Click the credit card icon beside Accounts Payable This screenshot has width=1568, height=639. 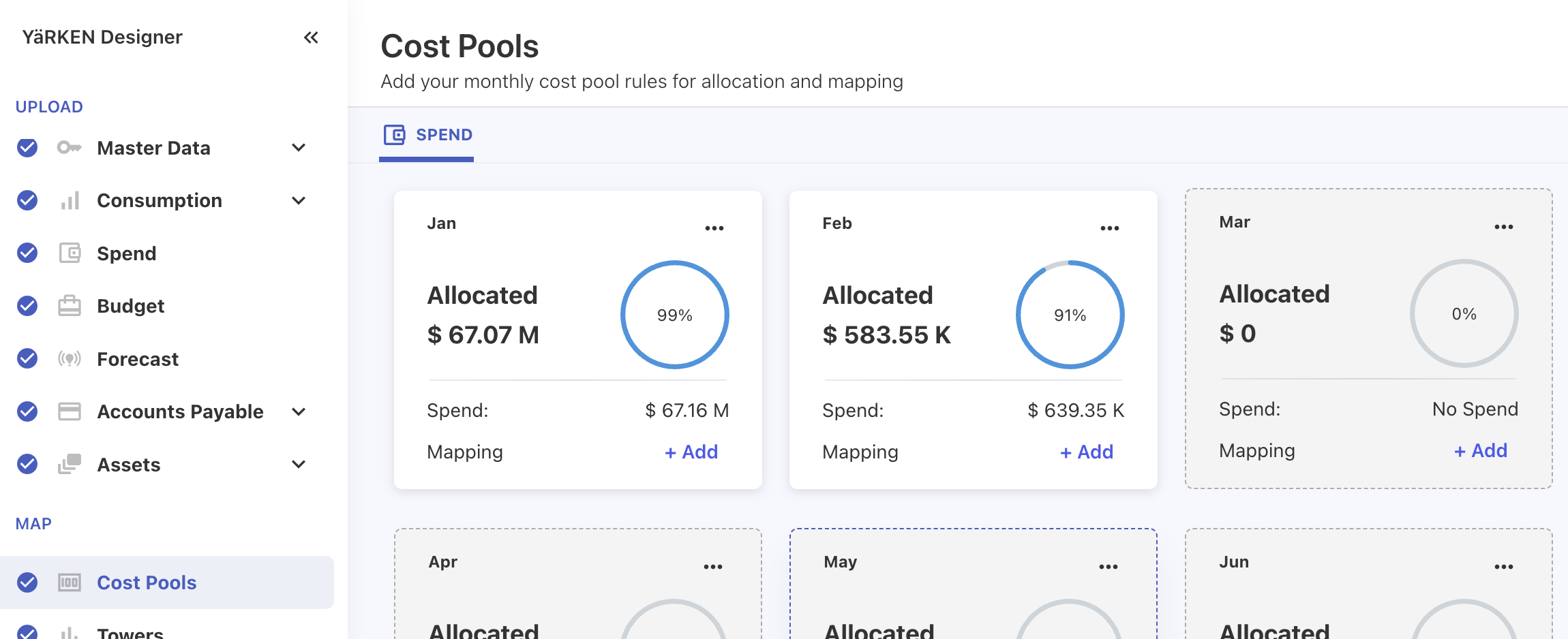(x=70, y=411)
